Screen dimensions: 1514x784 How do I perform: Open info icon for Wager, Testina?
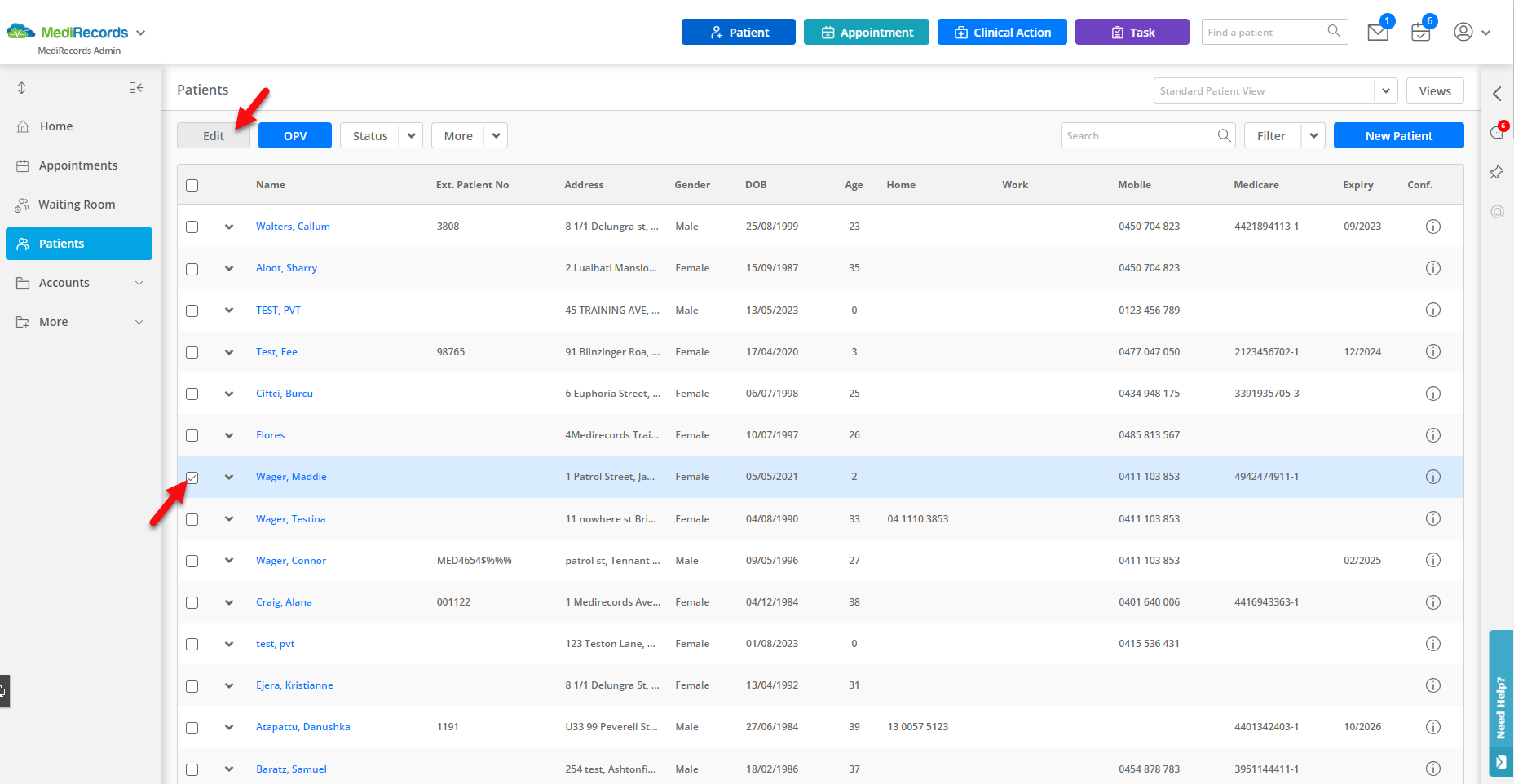pos(1432,518)
